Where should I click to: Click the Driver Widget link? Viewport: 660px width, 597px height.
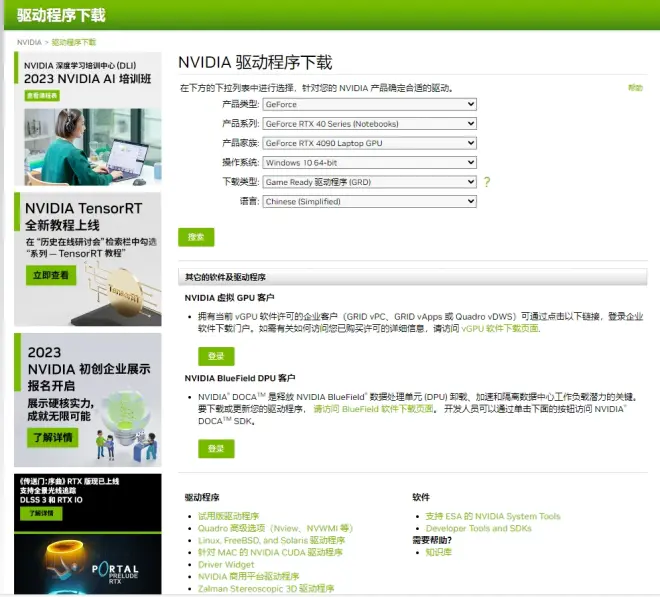(226, 565)
